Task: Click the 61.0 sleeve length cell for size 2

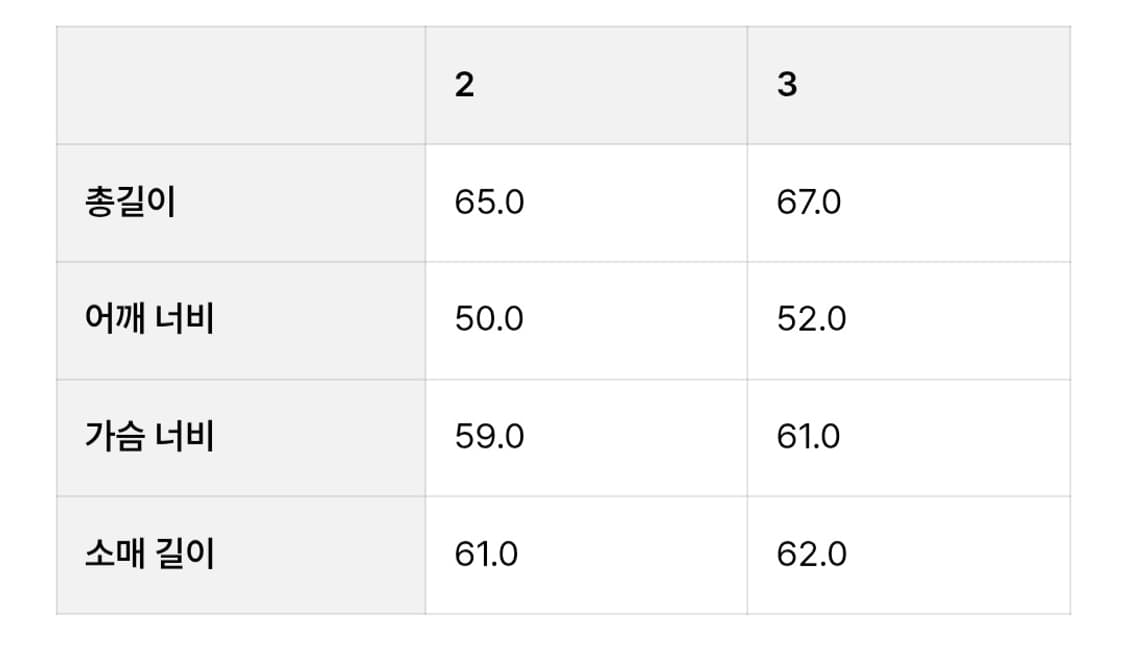Action: coord(486,554)
